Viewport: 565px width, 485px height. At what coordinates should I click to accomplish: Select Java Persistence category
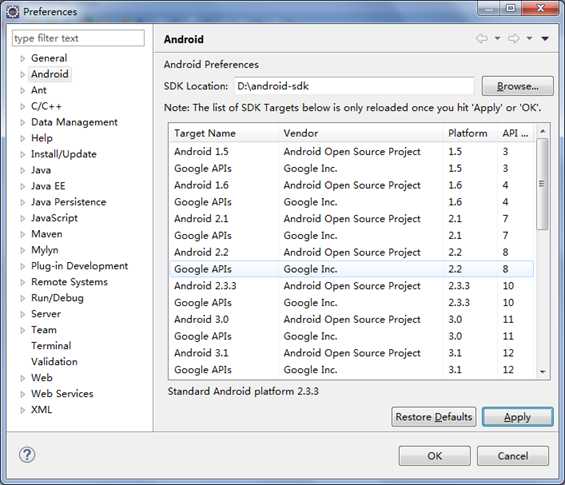coord(68,202)
